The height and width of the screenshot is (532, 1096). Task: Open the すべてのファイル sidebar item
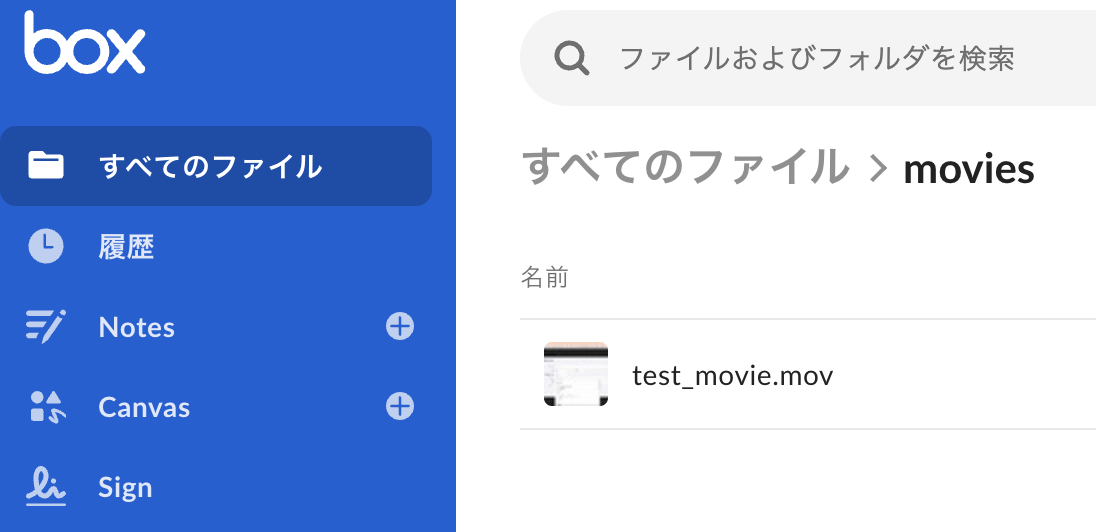(x=216, y=166)
